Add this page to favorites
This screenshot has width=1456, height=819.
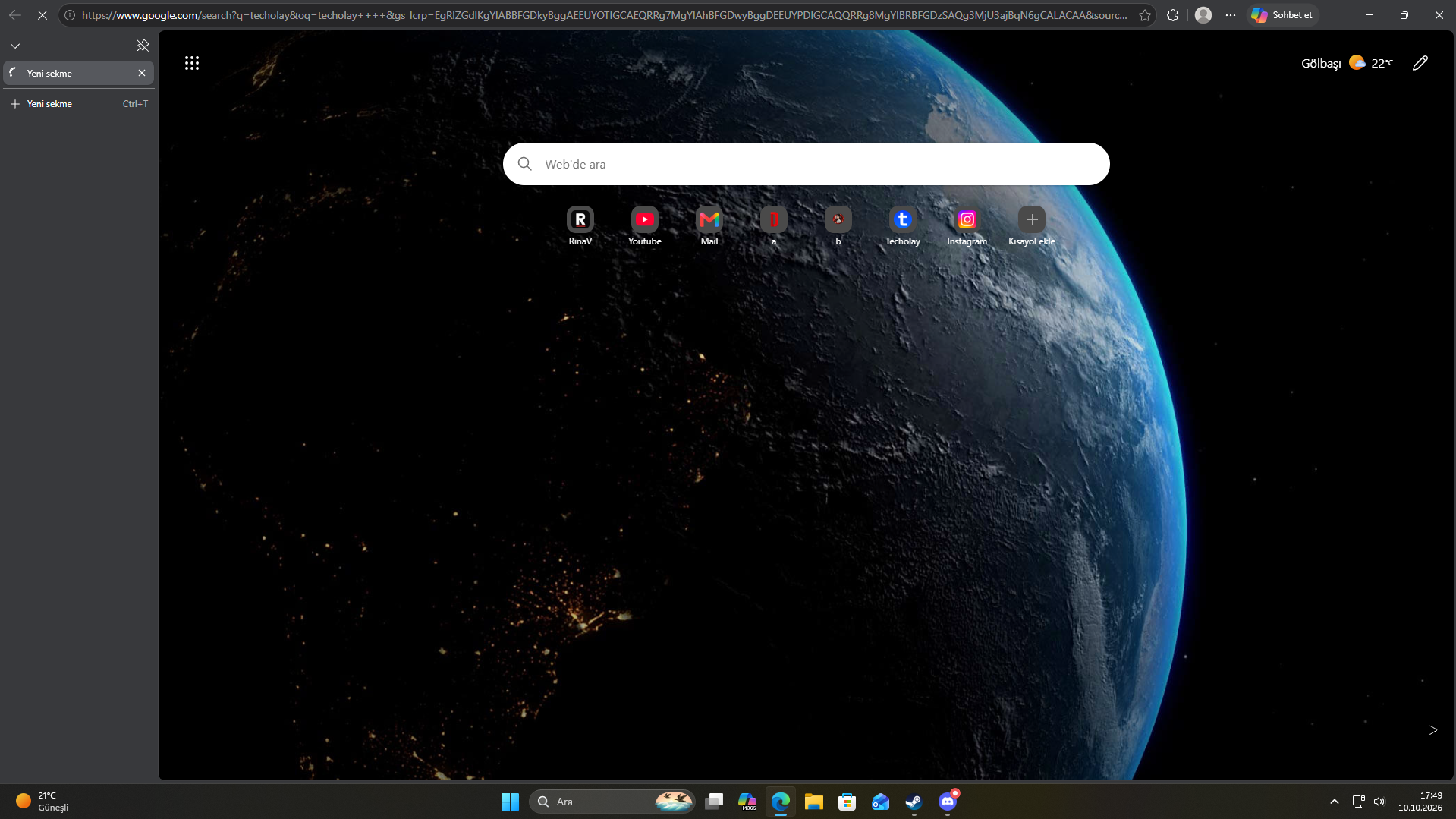1144,15
